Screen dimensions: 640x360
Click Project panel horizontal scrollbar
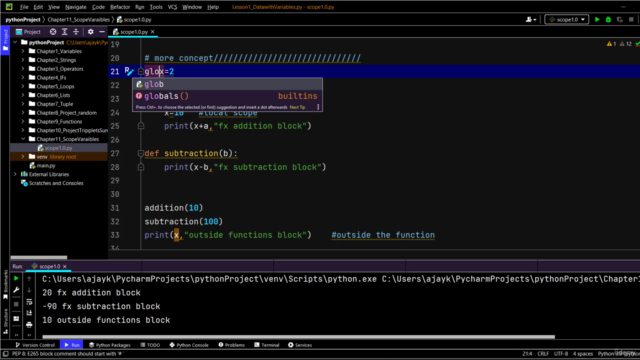[x=38, y=257]
